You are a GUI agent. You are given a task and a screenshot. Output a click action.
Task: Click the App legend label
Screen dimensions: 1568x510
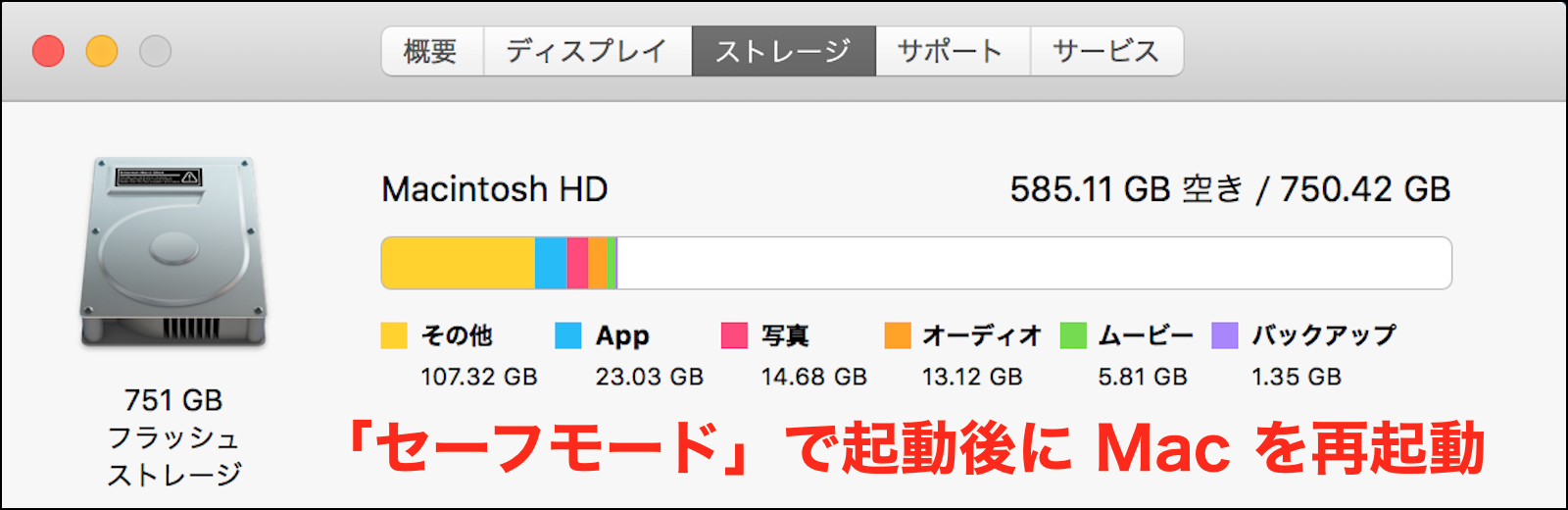[x=622, y=336]
